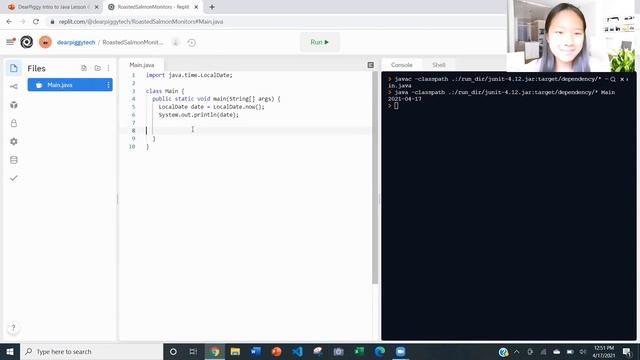The image size is (640, 360).
Task: Open the taskbar clock and date
Action: [604, 351]
